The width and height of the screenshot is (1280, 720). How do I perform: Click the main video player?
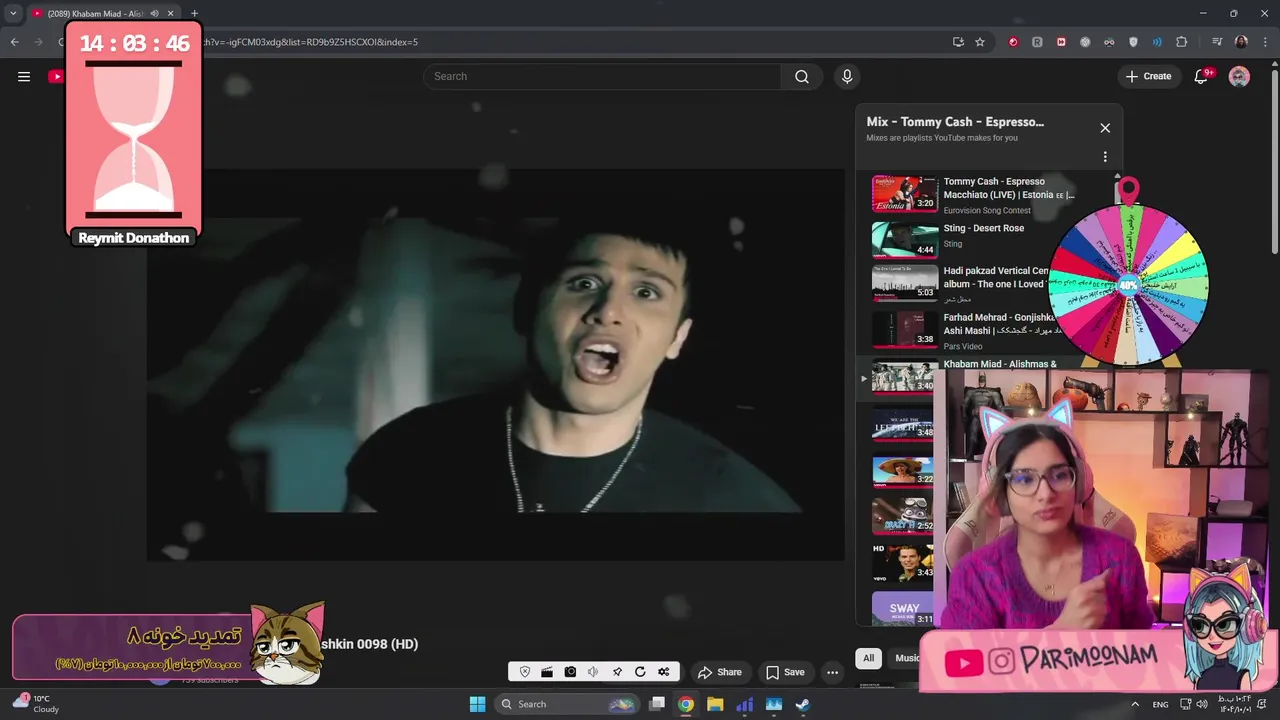(x=496, y=365)
